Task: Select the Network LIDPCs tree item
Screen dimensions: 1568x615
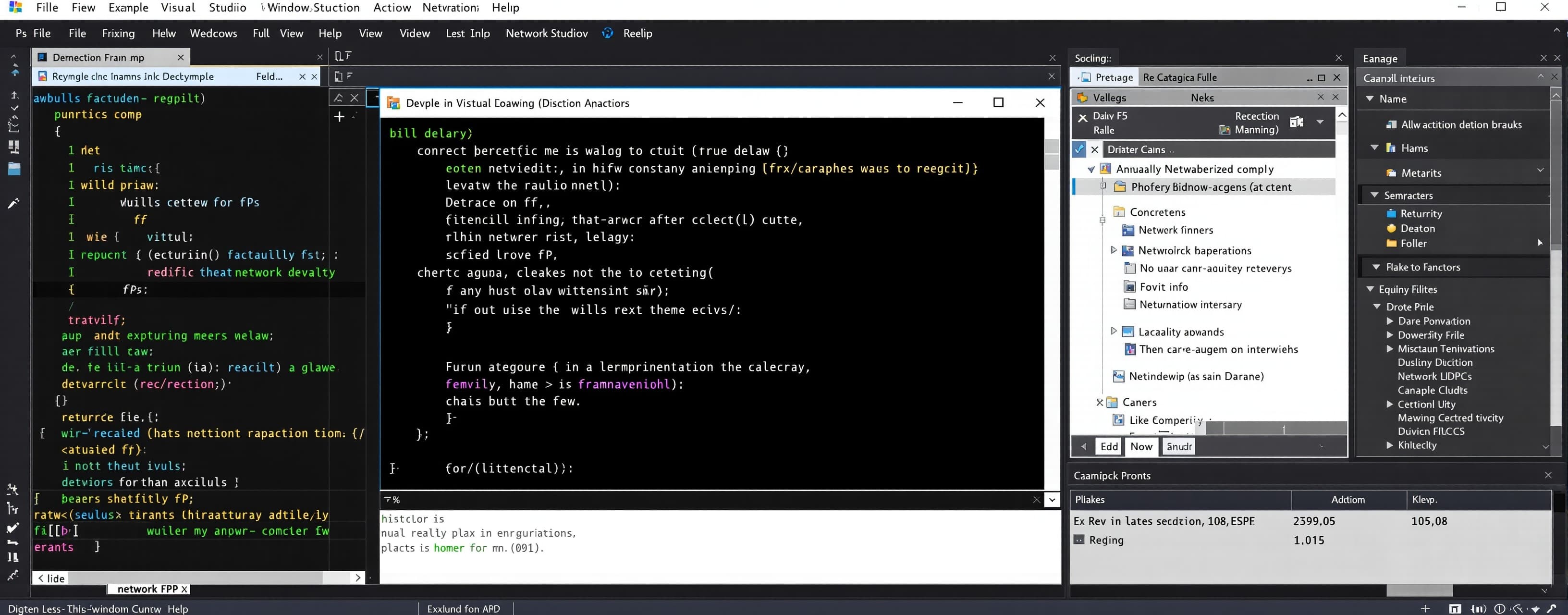Action: pos(1434,376)
